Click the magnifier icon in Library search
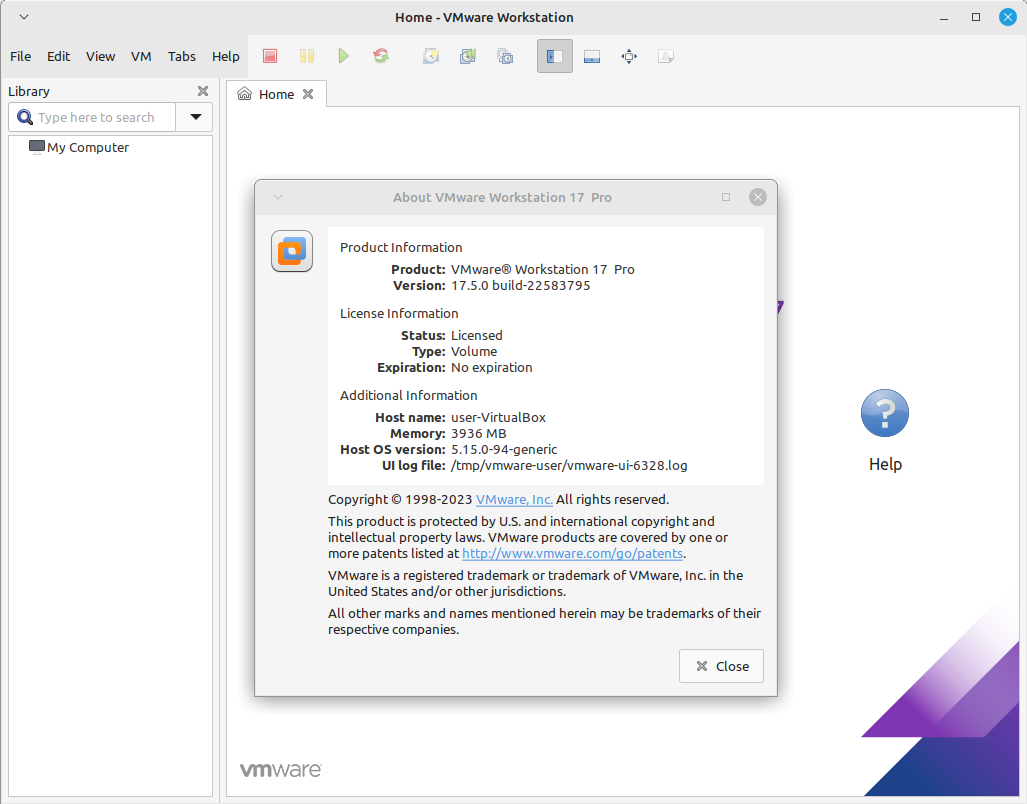This screenshot has height=804, width=1027. pos(24,117)
